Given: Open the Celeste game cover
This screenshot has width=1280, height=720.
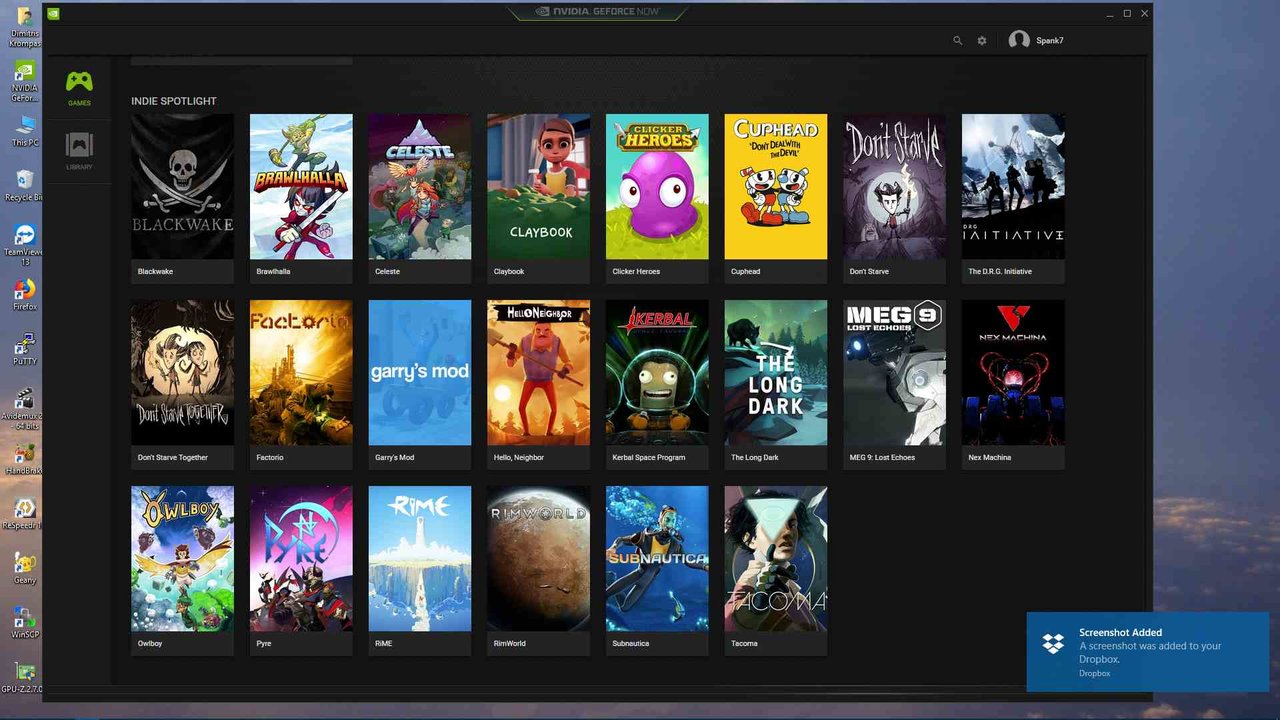Looking at the screenshot, I should point(420,187).
